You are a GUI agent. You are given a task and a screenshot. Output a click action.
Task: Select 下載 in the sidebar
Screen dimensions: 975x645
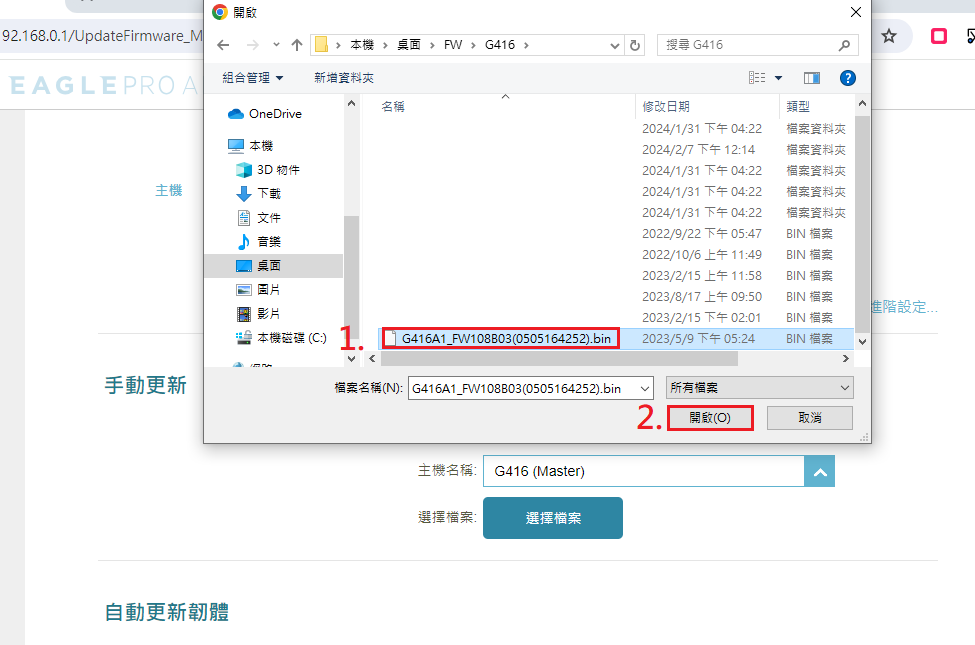click(x=269, y=194)
